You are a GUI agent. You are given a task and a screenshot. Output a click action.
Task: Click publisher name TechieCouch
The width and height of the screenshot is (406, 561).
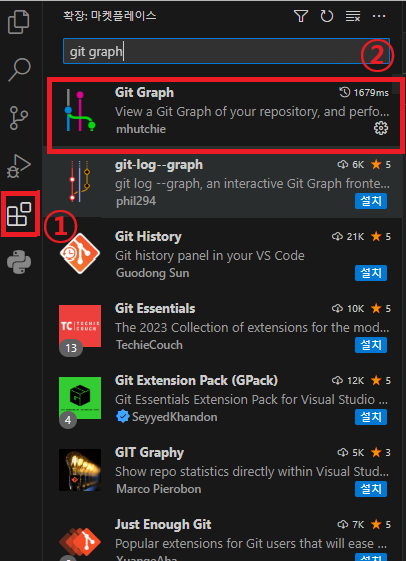[149, 345]
